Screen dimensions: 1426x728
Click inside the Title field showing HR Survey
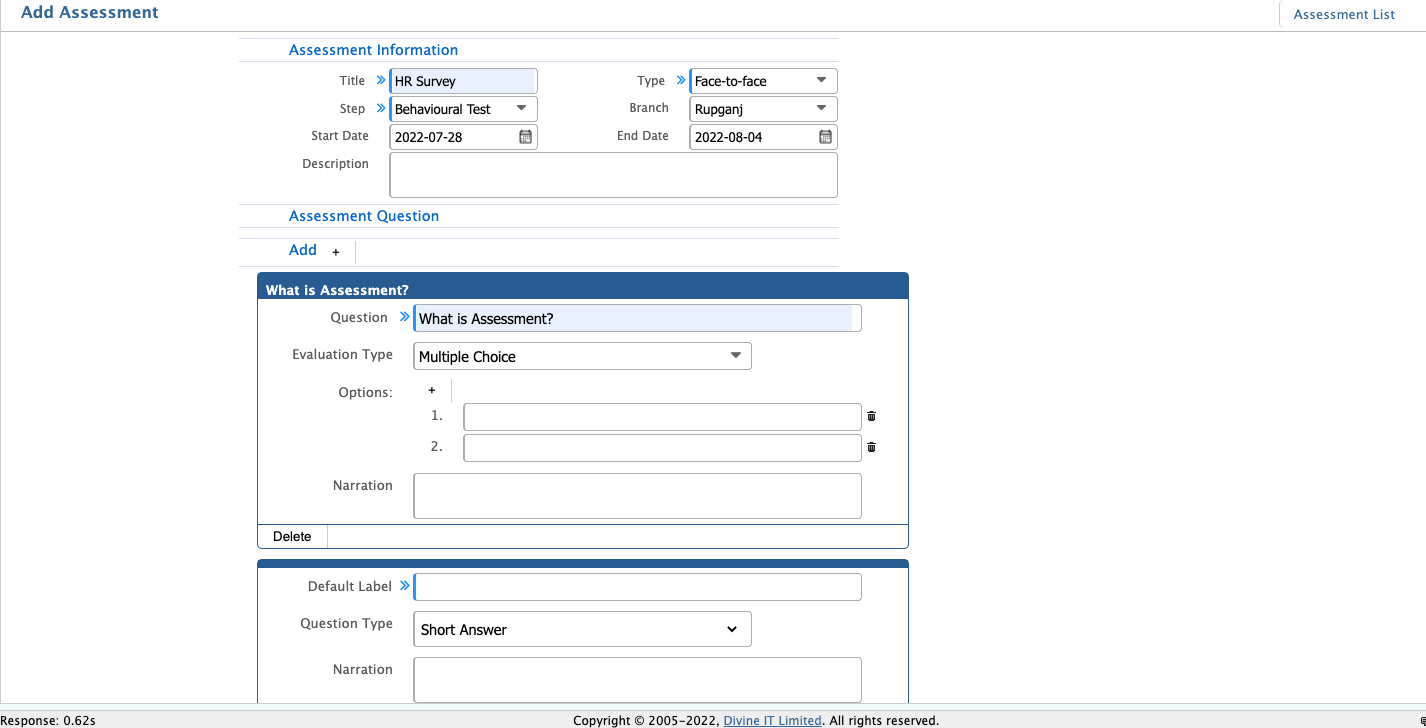463,80
